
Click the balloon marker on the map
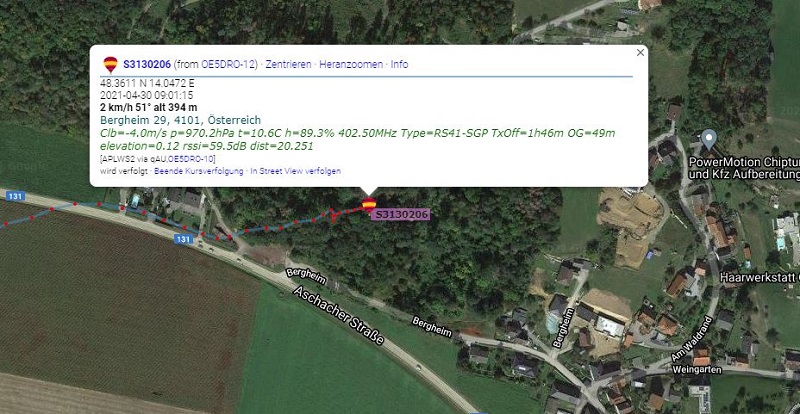point(369,204)
